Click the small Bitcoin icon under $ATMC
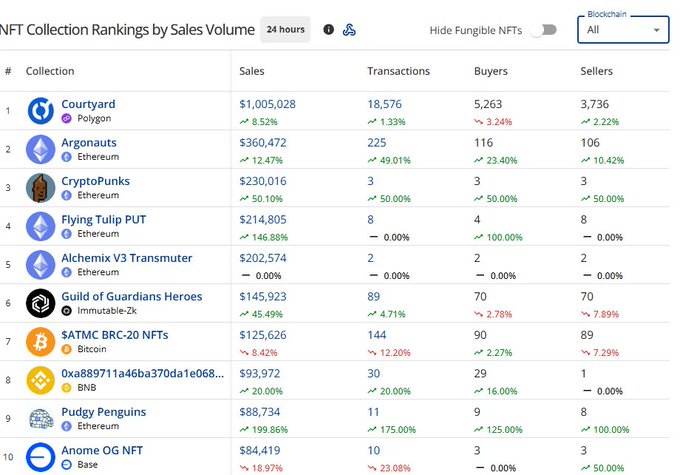 [x=66, y=349]
